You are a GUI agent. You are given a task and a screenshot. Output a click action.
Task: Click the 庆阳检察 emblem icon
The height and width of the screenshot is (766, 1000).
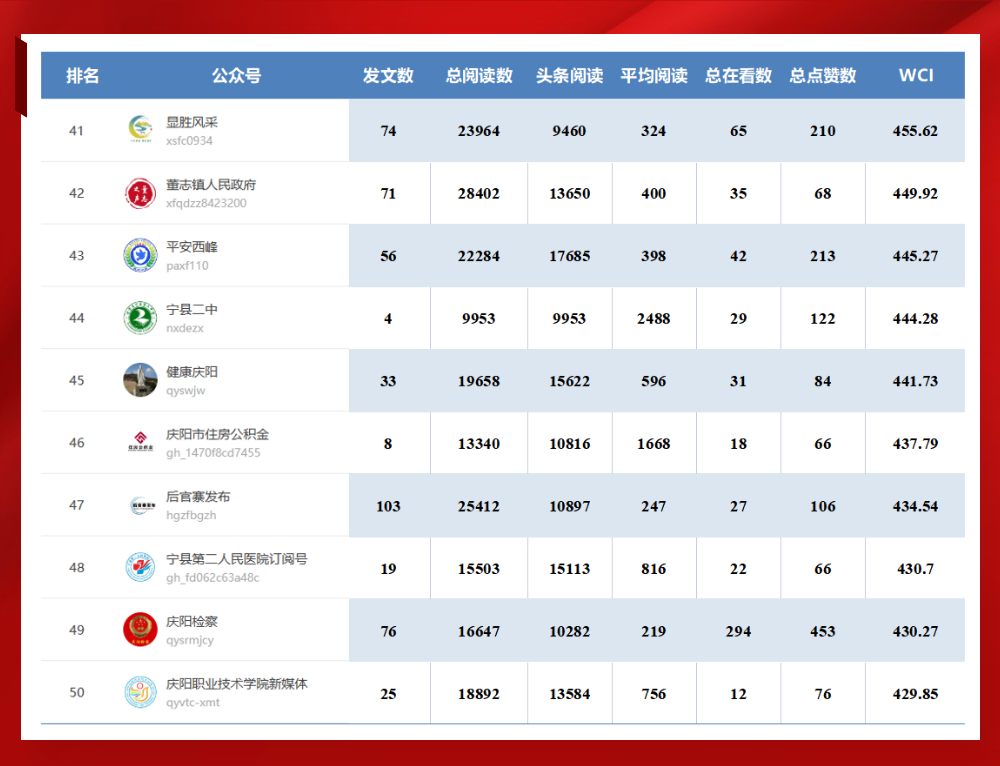(140, 630)
